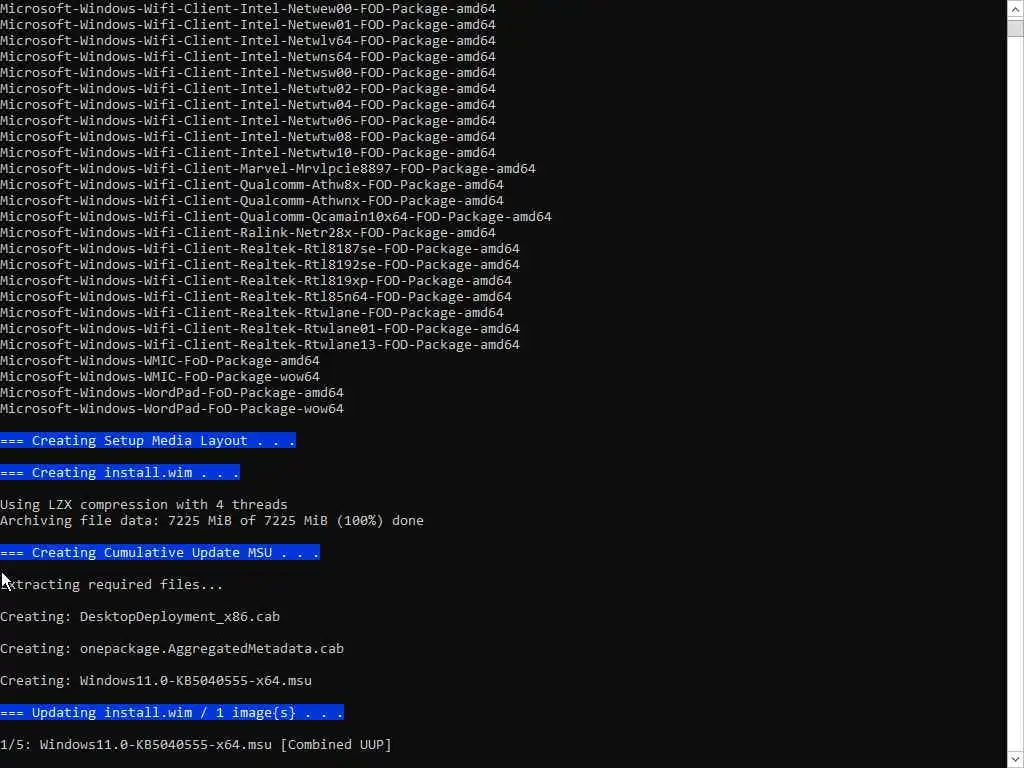Click 'Creating: onepackage.AggregatedMetadata.cab' line
The width and height of the screenshot is (1024, 768).
click(172, 648)
